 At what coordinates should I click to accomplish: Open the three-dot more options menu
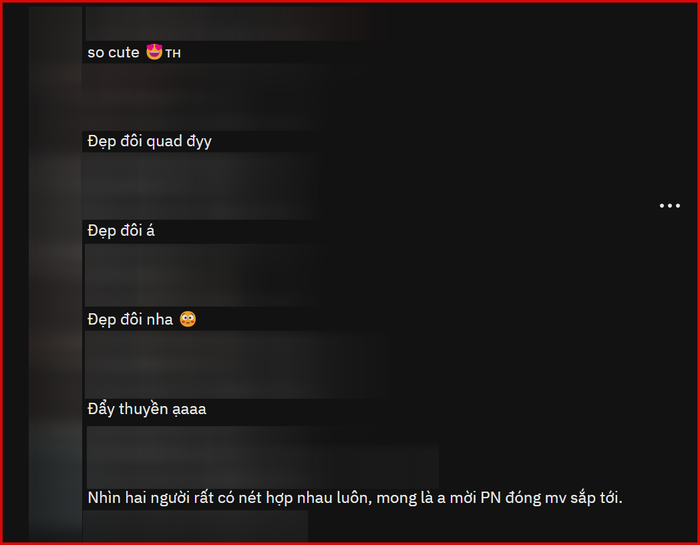coord(670,206)
